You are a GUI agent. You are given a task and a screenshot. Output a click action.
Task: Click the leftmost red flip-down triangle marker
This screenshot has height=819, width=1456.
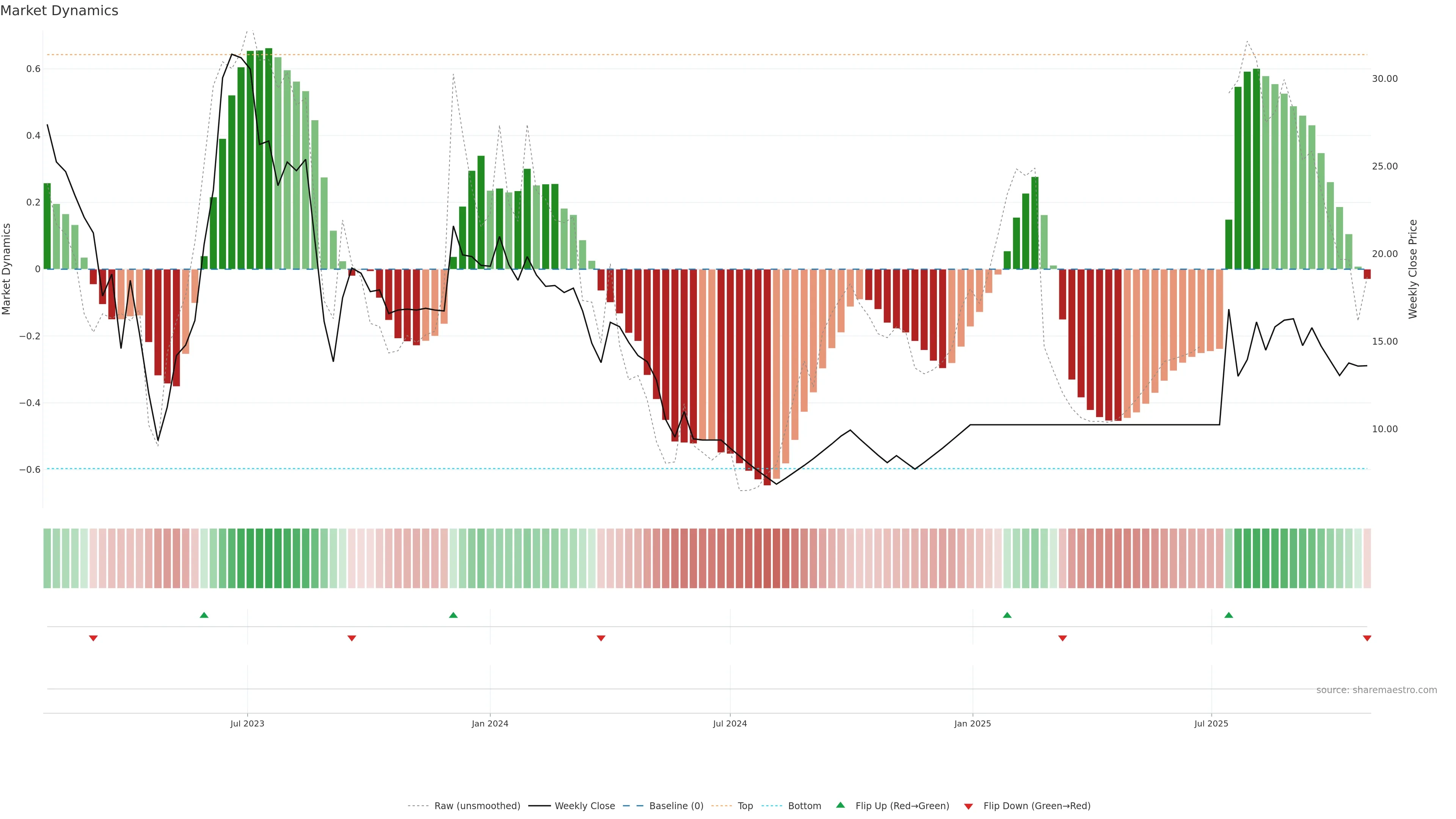93,638
